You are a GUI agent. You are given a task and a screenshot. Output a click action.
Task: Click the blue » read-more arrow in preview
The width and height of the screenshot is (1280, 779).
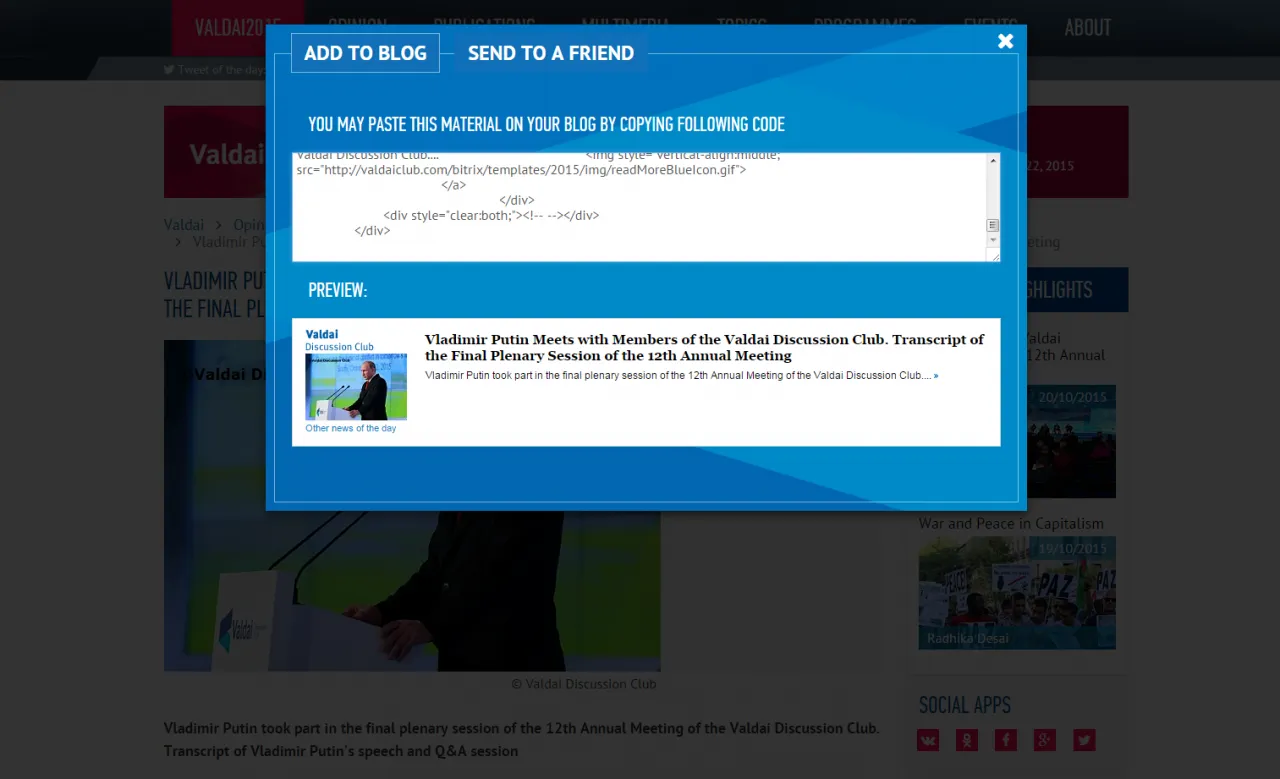tap(936, 376)
